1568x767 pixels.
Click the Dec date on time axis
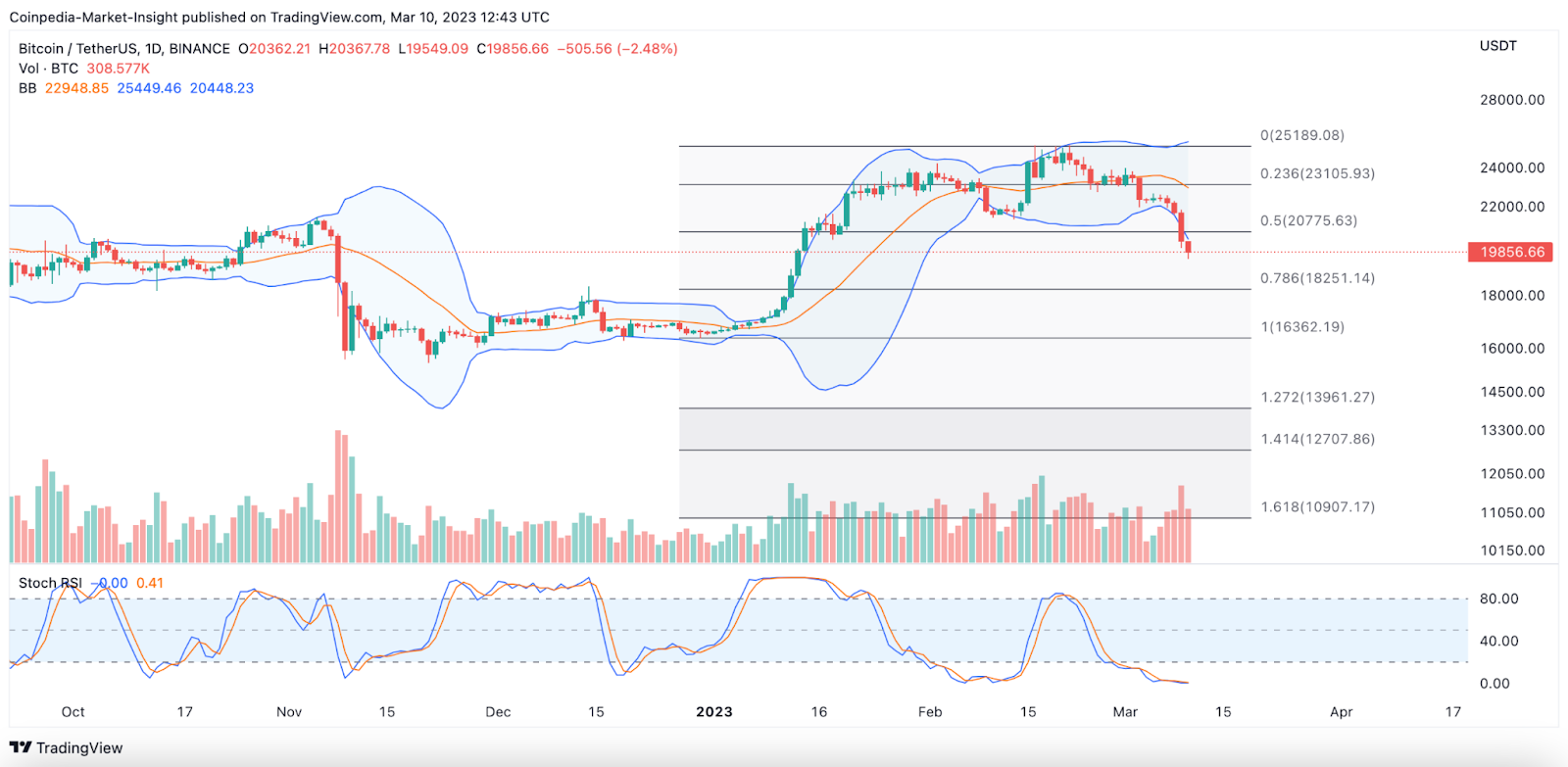coord(498,712)
